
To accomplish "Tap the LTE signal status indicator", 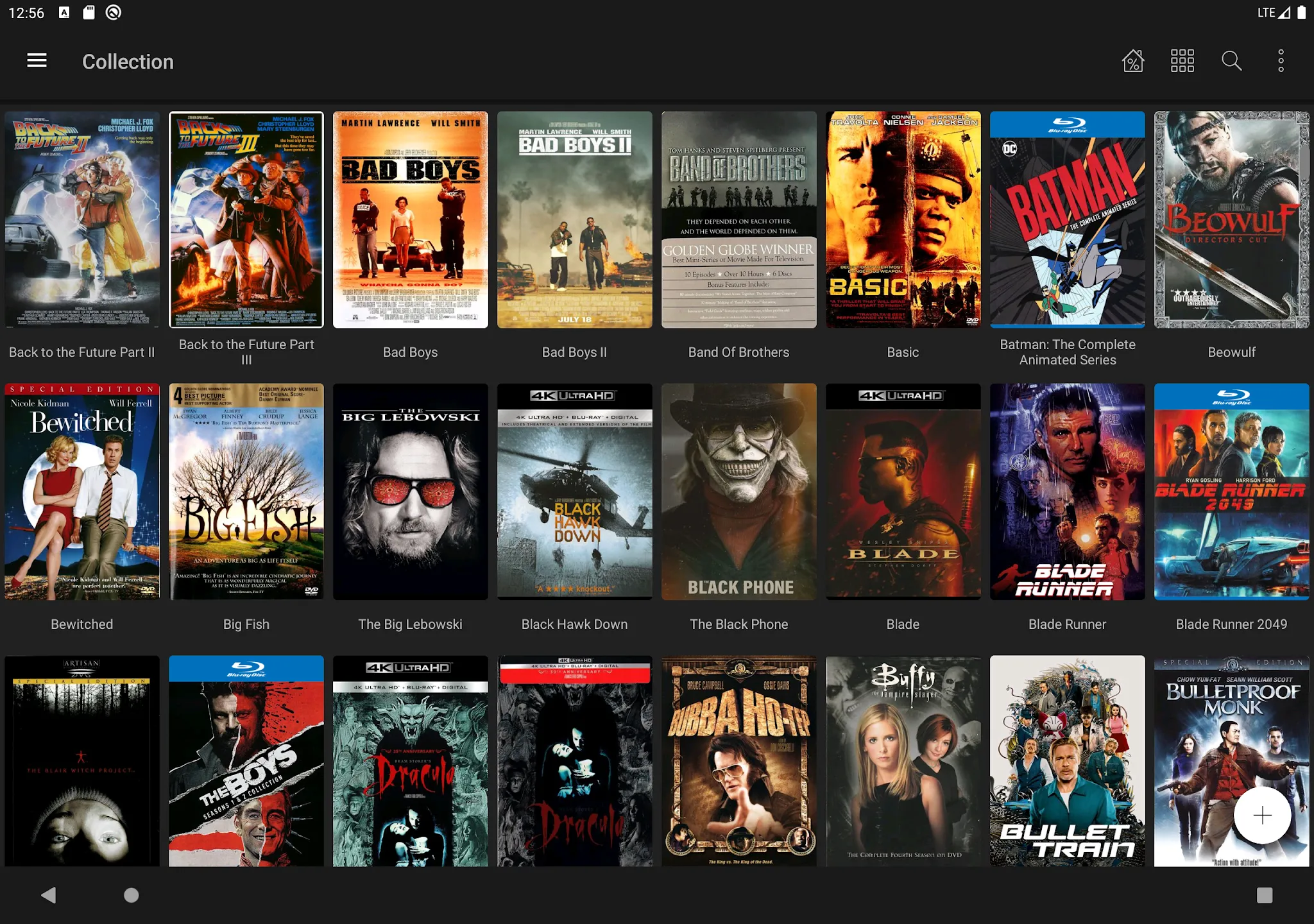I will (1273, 13).
